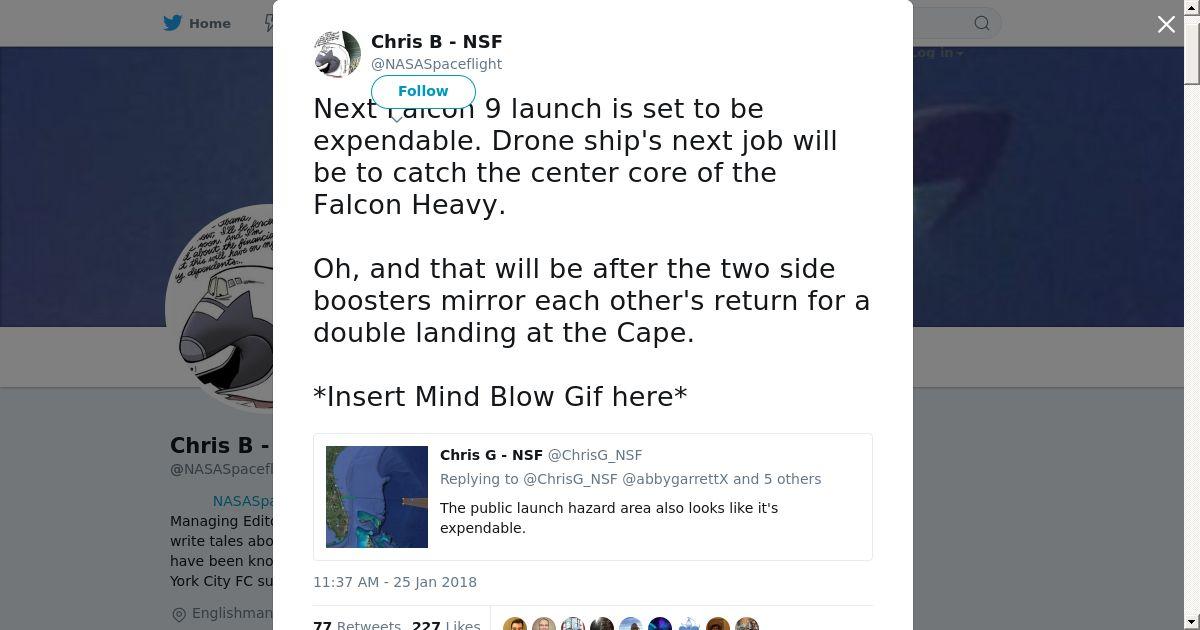Open Chris B - NSF avatar in tweet

(x=337, y=54)
